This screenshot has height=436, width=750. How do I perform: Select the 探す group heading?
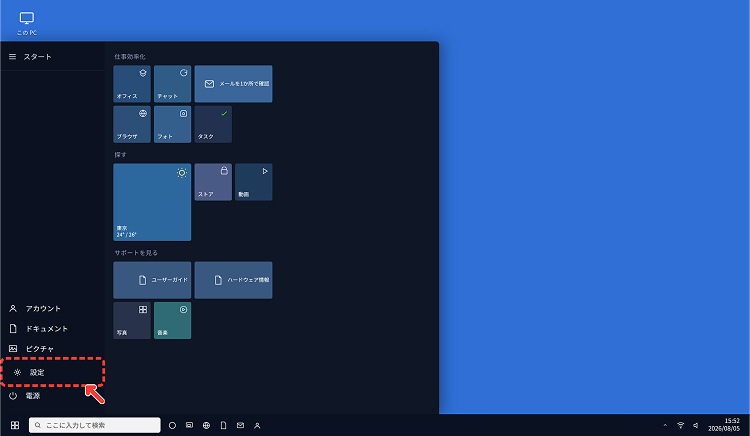(120, 155)
